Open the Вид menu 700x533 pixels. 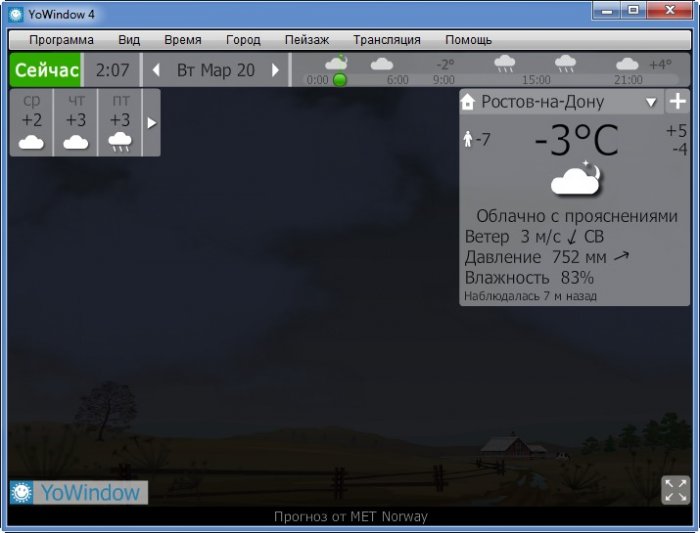[129, 40]
